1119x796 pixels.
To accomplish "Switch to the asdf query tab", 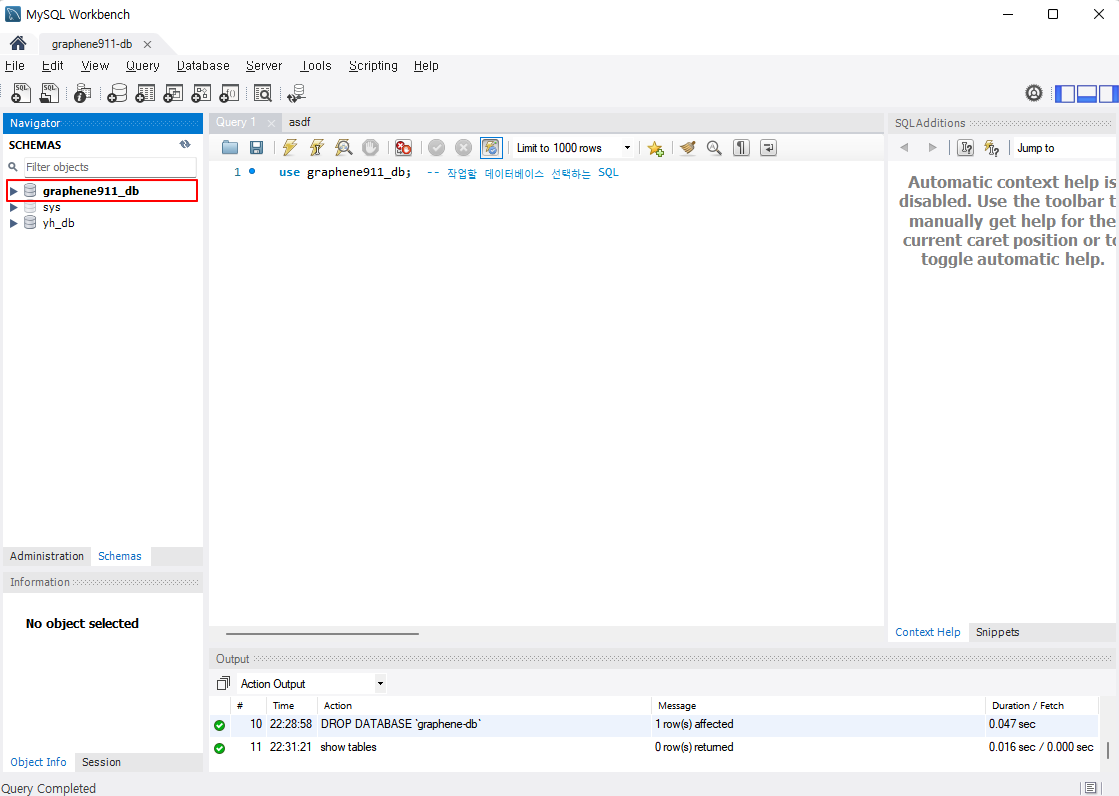I will pyautogui.click(x=300, y=122).
